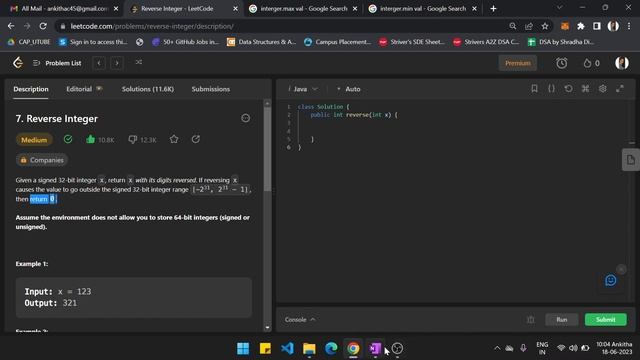
Task: Switch to the All Mail Gmail tab
Action: coord(64,9)
